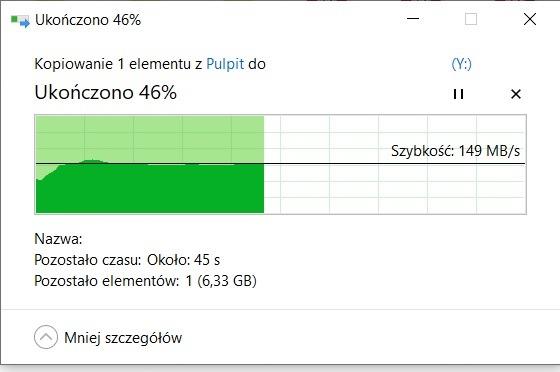This screenshot has height=372, width=560.
Task: Cancel the copy with the small X
Action: pyautogui.click(x=516, y=94)
